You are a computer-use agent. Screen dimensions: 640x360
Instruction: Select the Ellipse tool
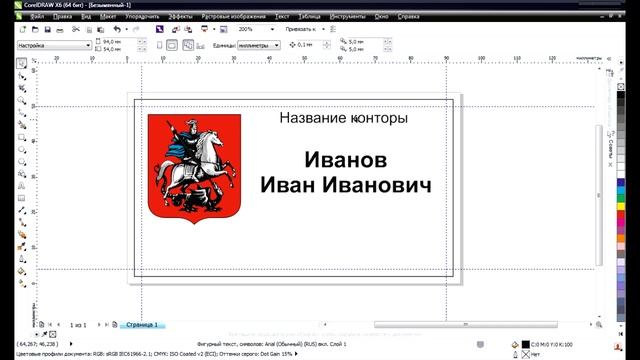point(22,149)
